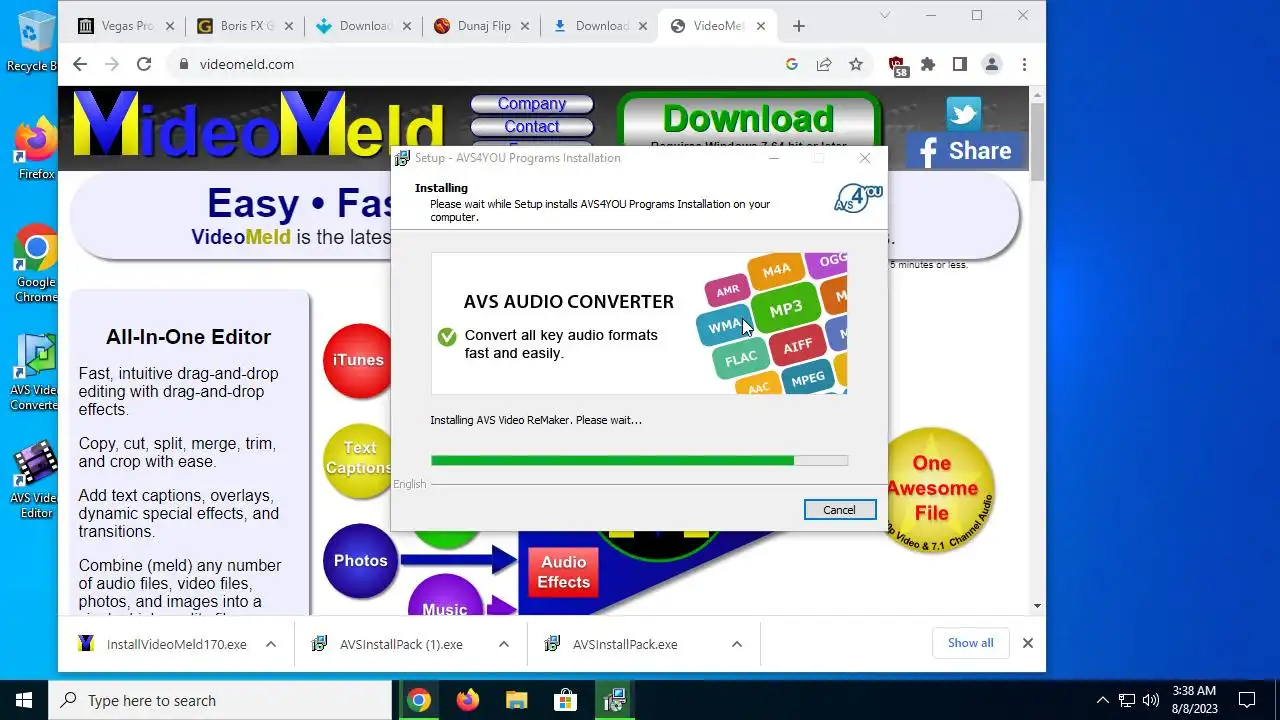Bookmark this page with the star icon
Image resolution: width=1280 pixels, height=720 pixels.
(x=856, y=64)
